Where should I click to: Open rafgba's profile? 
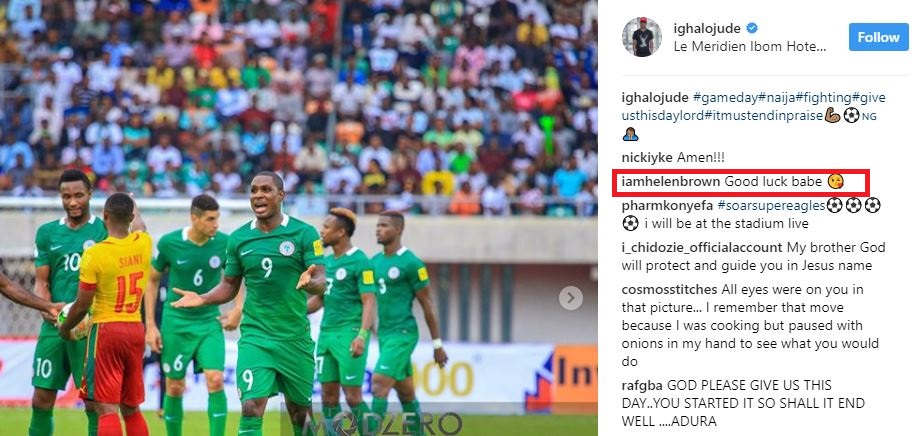642,385
